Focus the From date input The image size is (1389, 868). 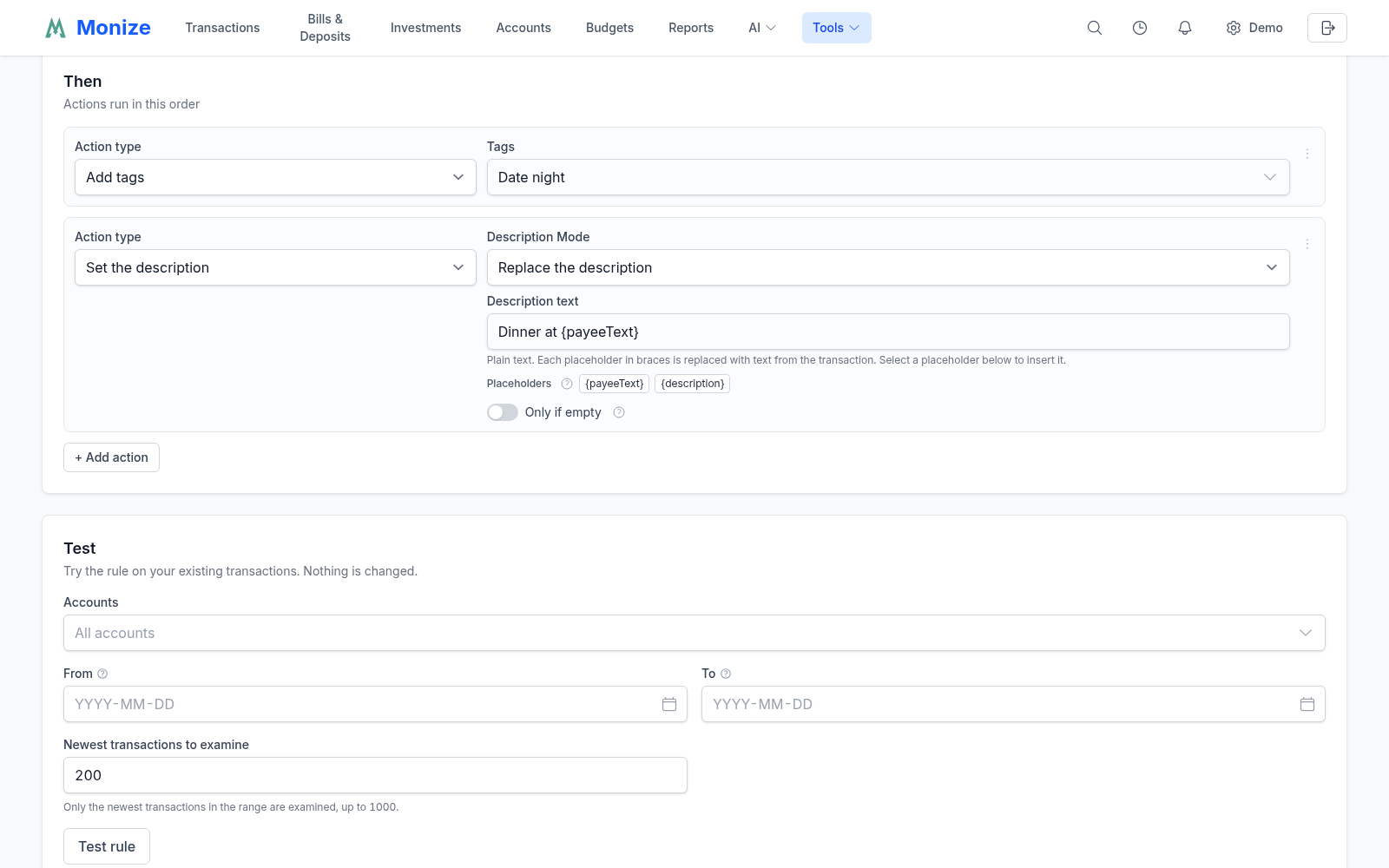point(375,704)
